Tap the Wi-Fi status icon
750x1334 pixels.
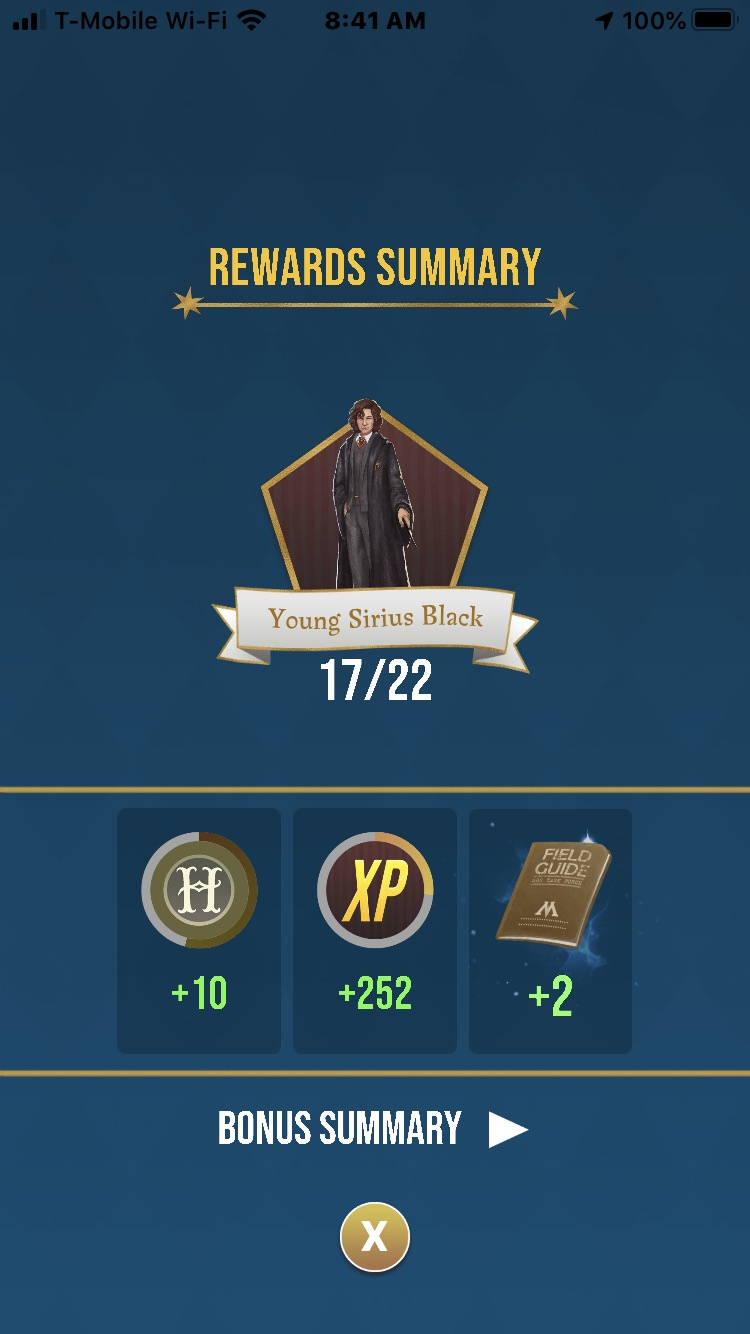click(252, 20)
